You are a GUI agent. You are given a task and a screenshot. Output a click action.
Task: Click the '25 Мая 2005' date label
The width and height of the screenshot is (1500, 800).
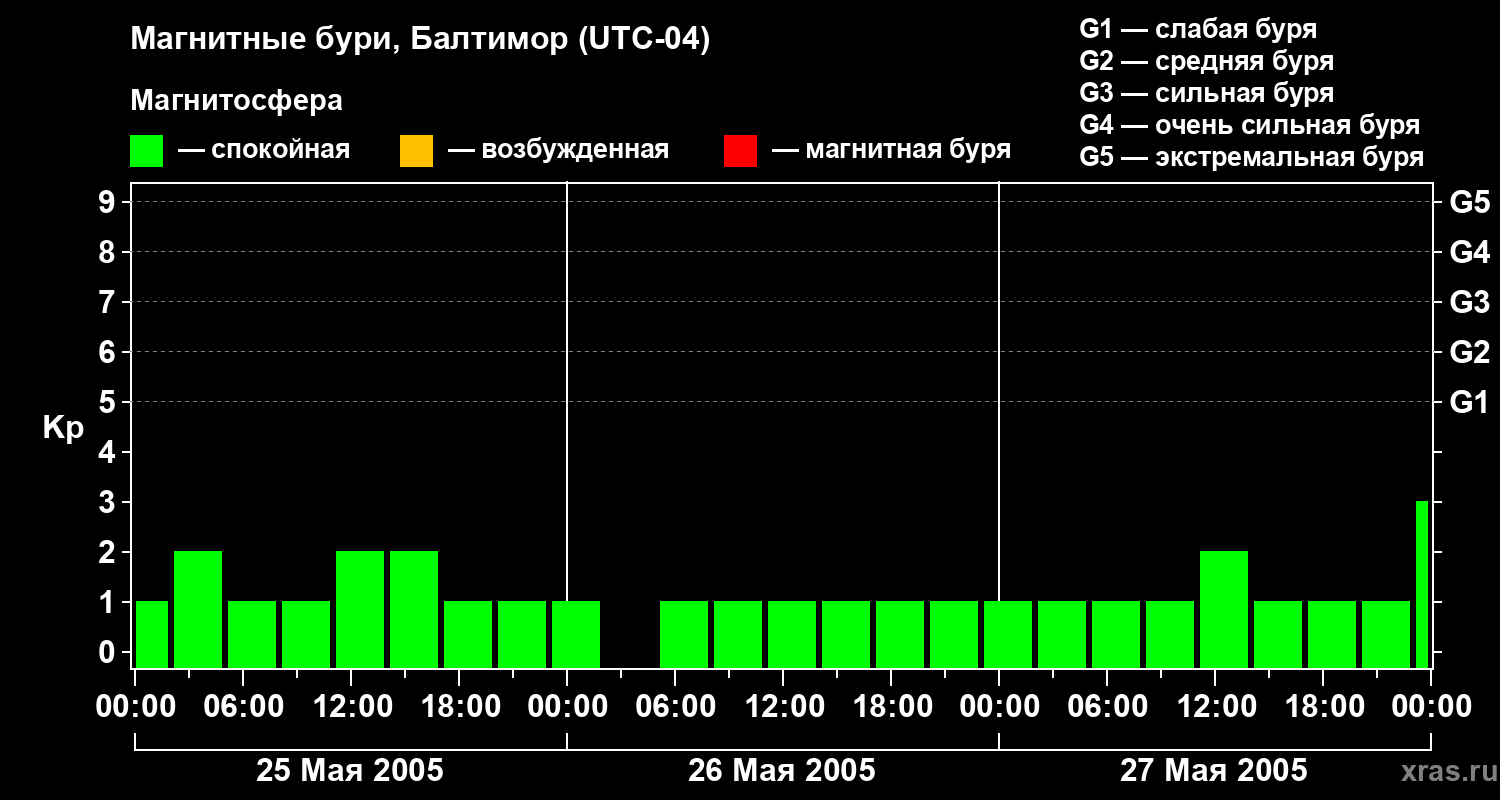pos(350,771)
